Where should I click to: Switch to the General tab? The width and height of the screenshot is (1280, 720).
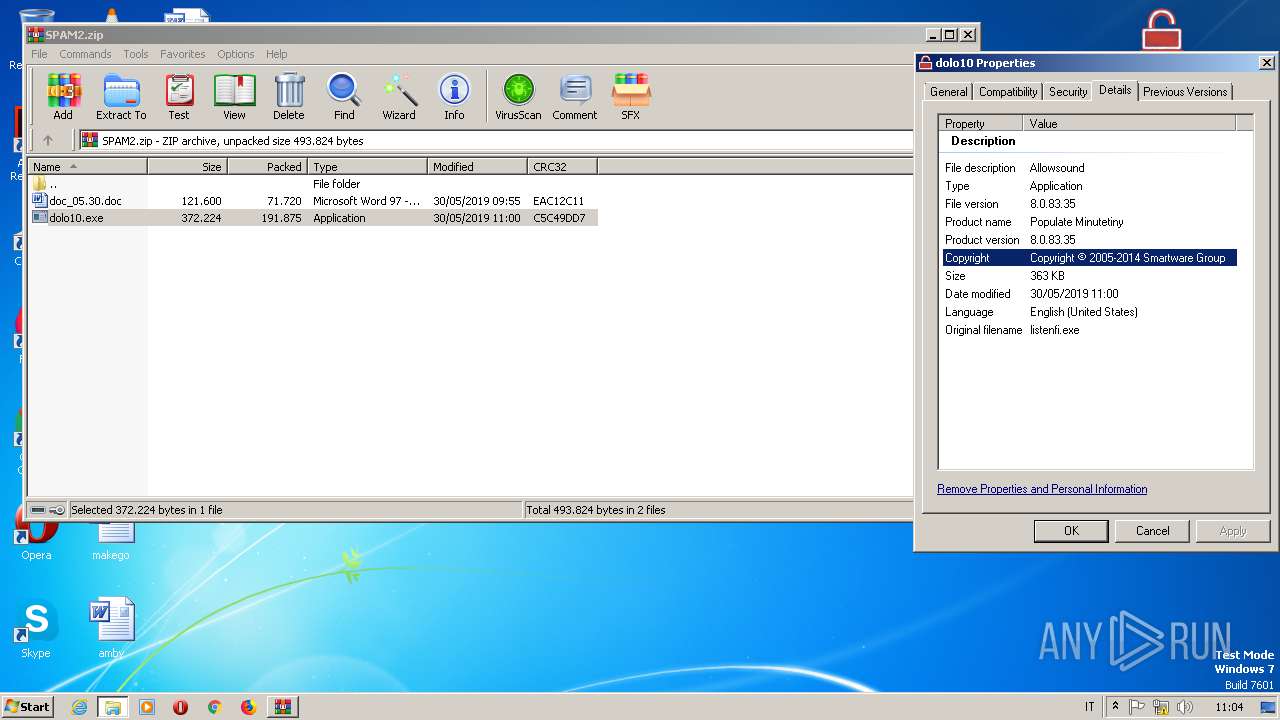point(948,91)
